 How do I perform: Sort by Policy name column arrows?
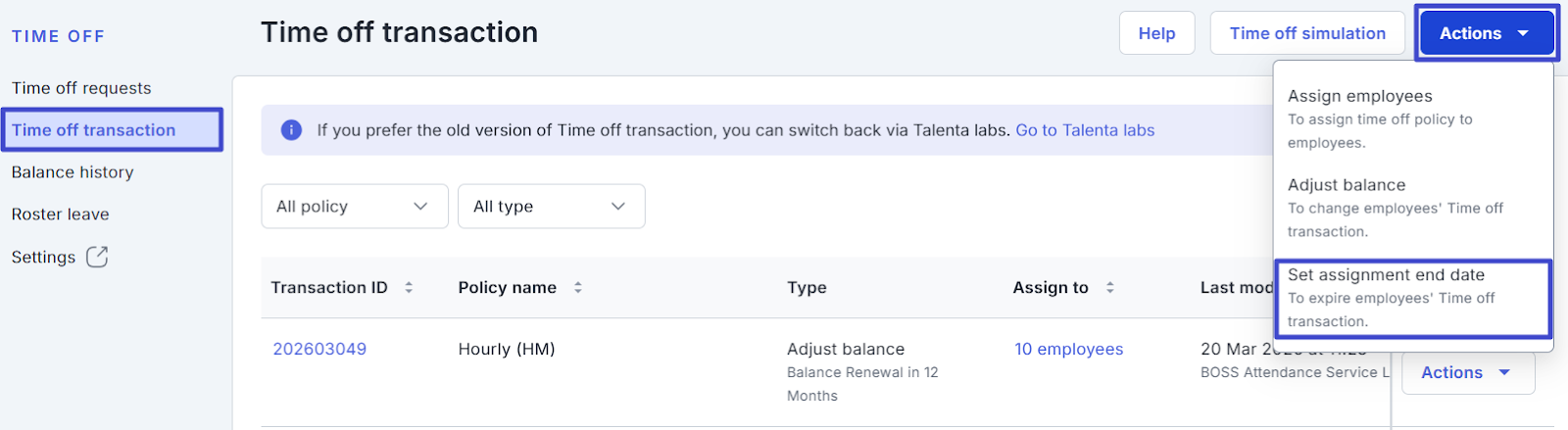[x=578, y=288]
